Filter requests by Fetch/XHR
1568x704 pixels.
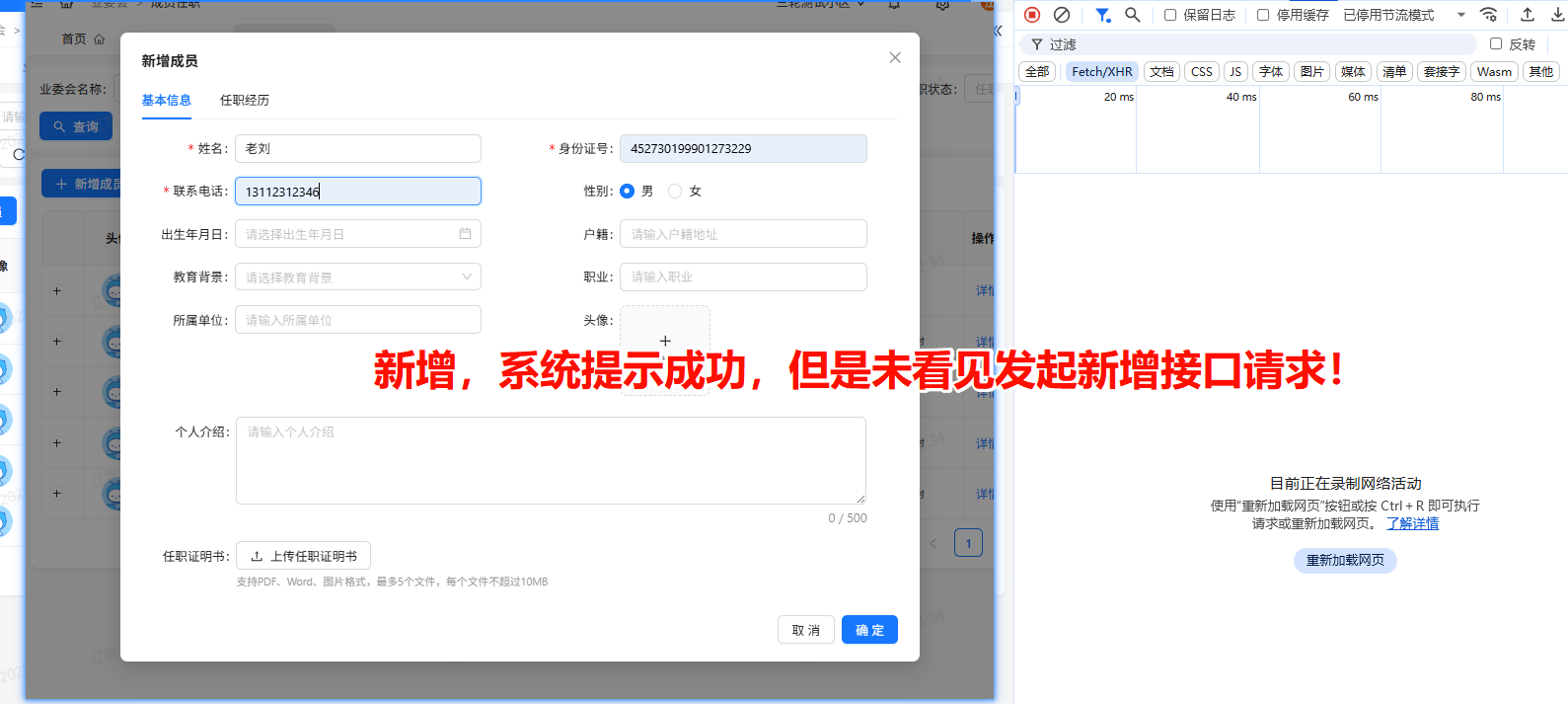pos(1102,71)
